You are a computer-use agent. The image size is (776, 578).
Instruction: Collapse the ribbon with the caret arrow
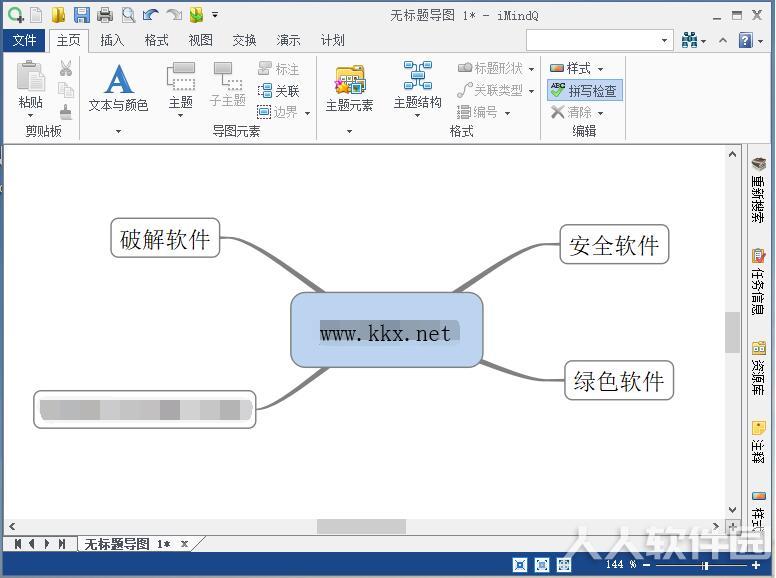[x=723, y=40]
